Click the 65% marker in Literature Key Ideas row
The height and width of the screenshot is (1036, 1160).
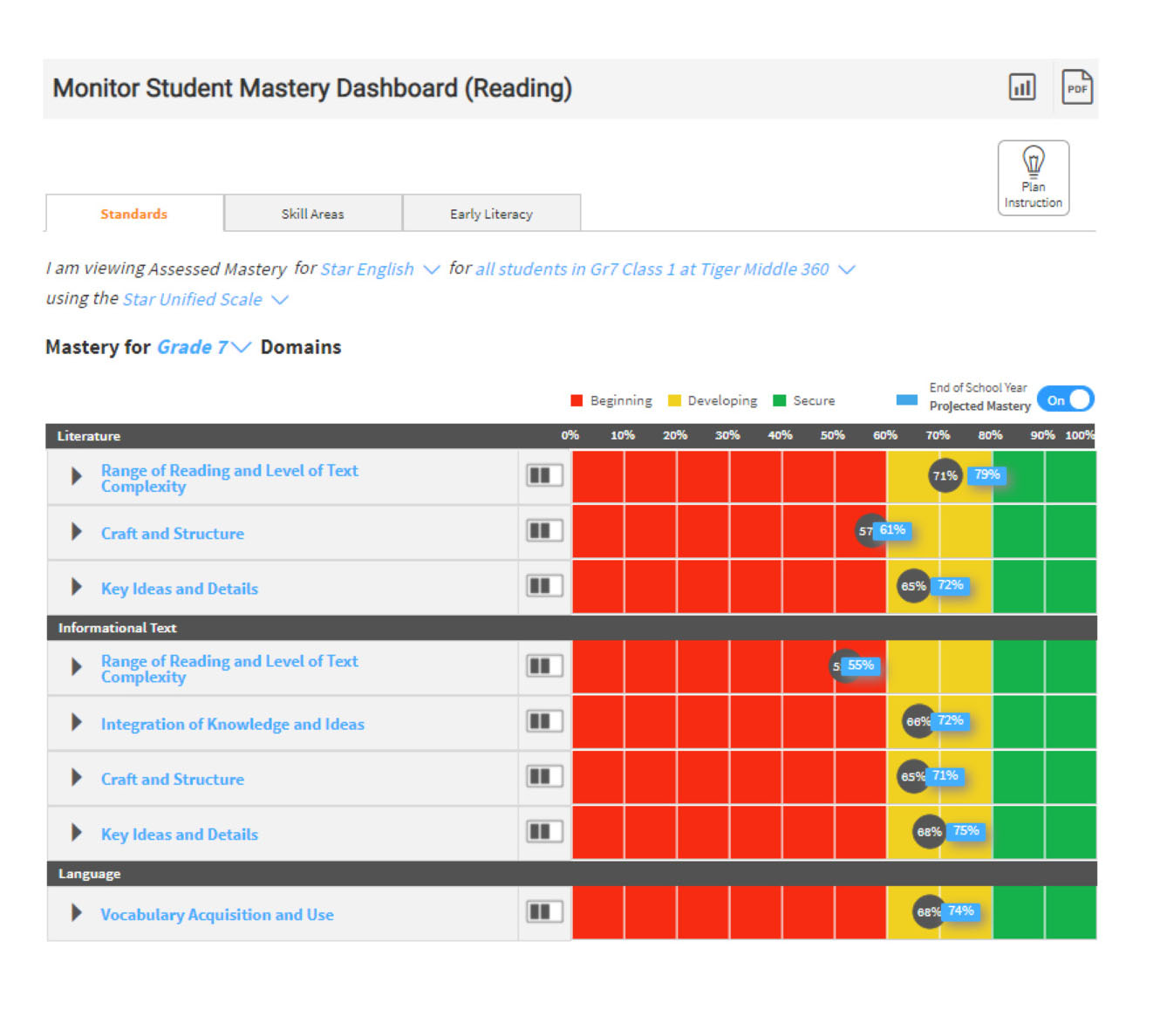[x=913, y=586]
